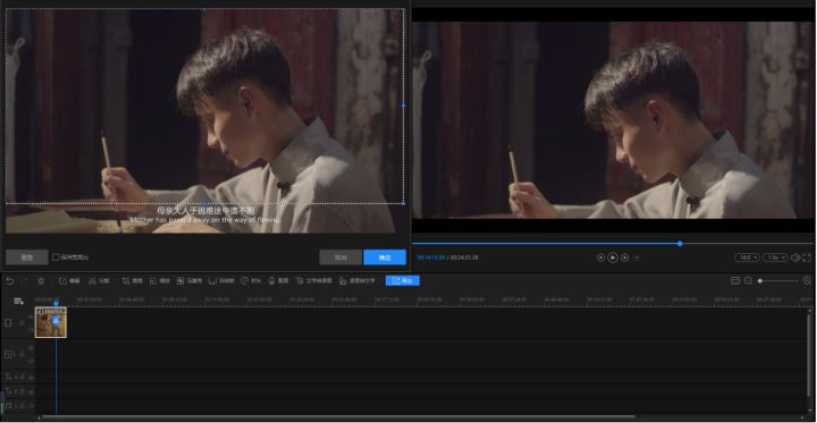
Task: Fit the timeline to window icon
Action: click(736, 281)
